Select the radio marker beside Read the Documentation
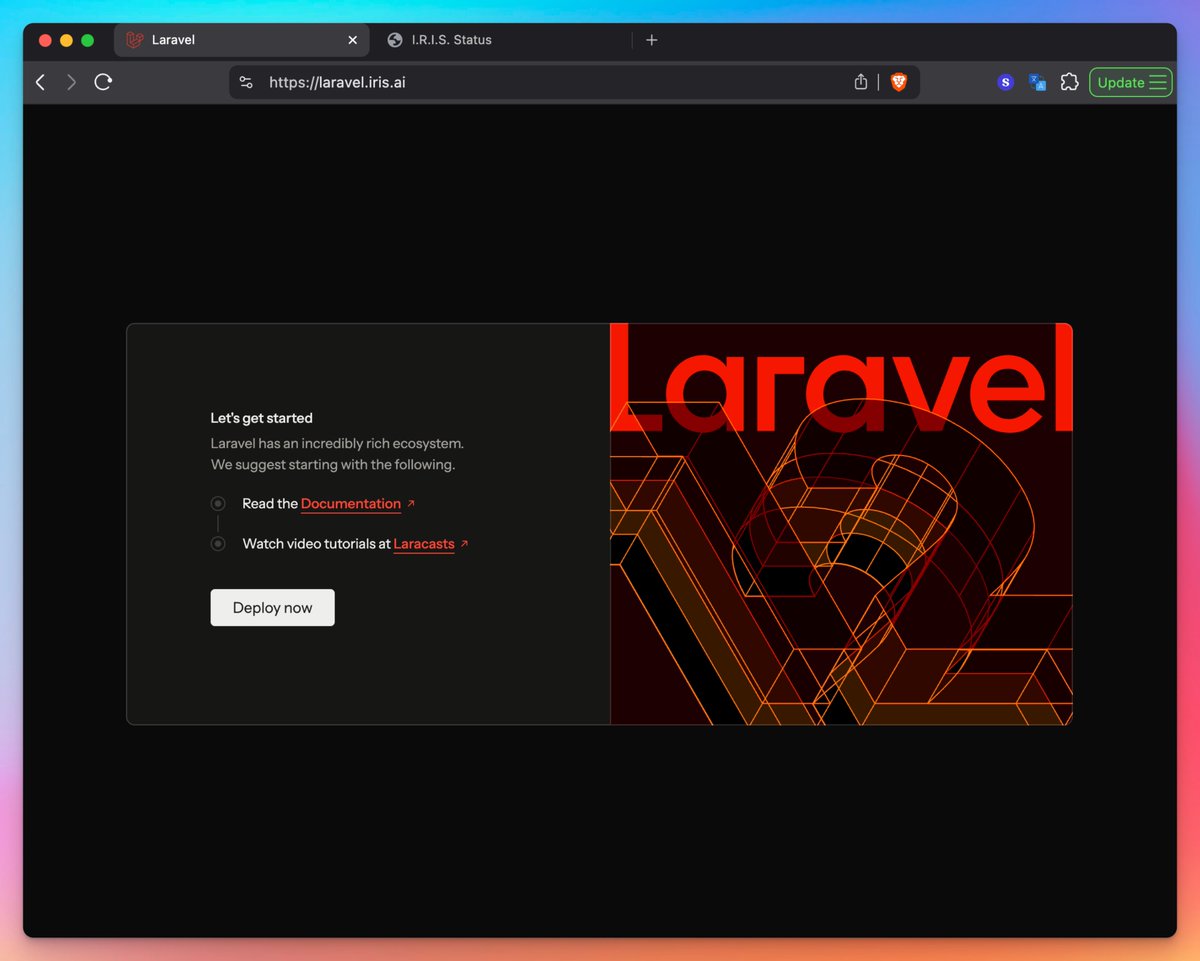 pyautogui.click(x=218, y=503)
